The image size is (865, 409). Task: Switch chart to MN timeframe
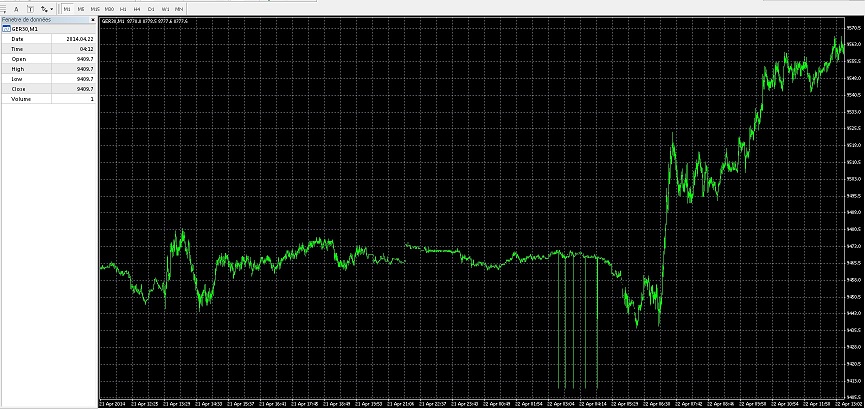tap(179, 9)
